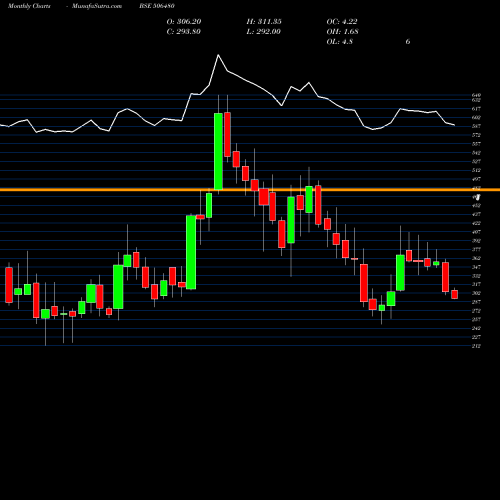Select the "BSE 506480" symbol label
The image size is (500, 500).
(157, 6)
